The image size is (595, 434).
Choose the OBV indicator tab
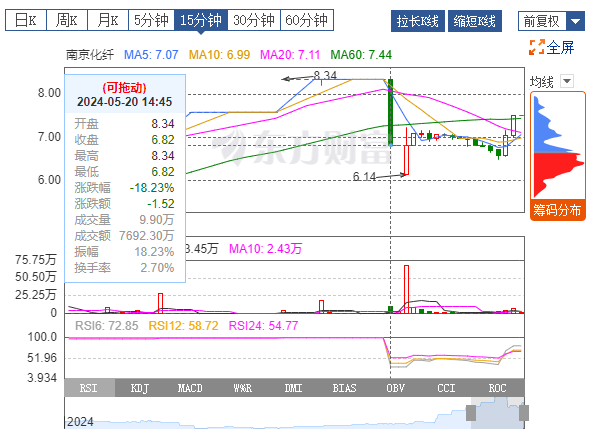(x=395, y=388)
